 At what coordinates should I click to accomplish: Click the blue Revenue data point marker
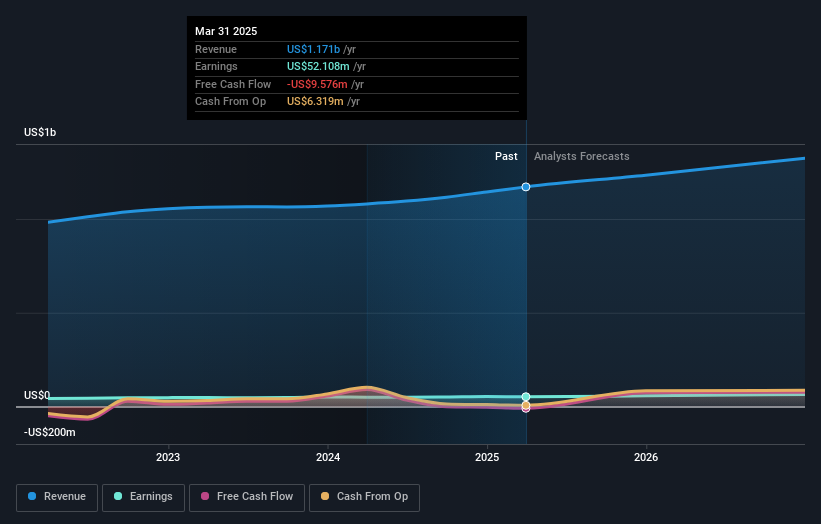pos(526,187)
